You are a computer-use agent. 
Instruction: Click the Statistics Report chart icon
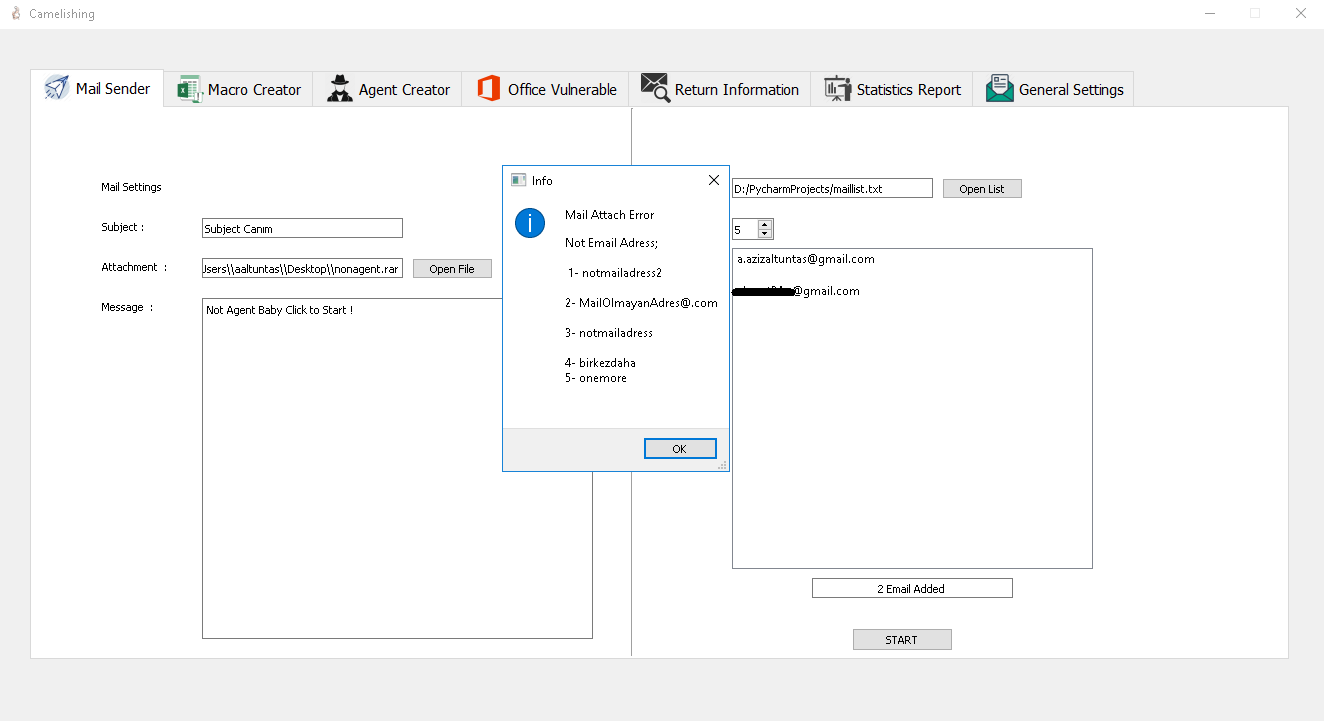click(837, 89)
